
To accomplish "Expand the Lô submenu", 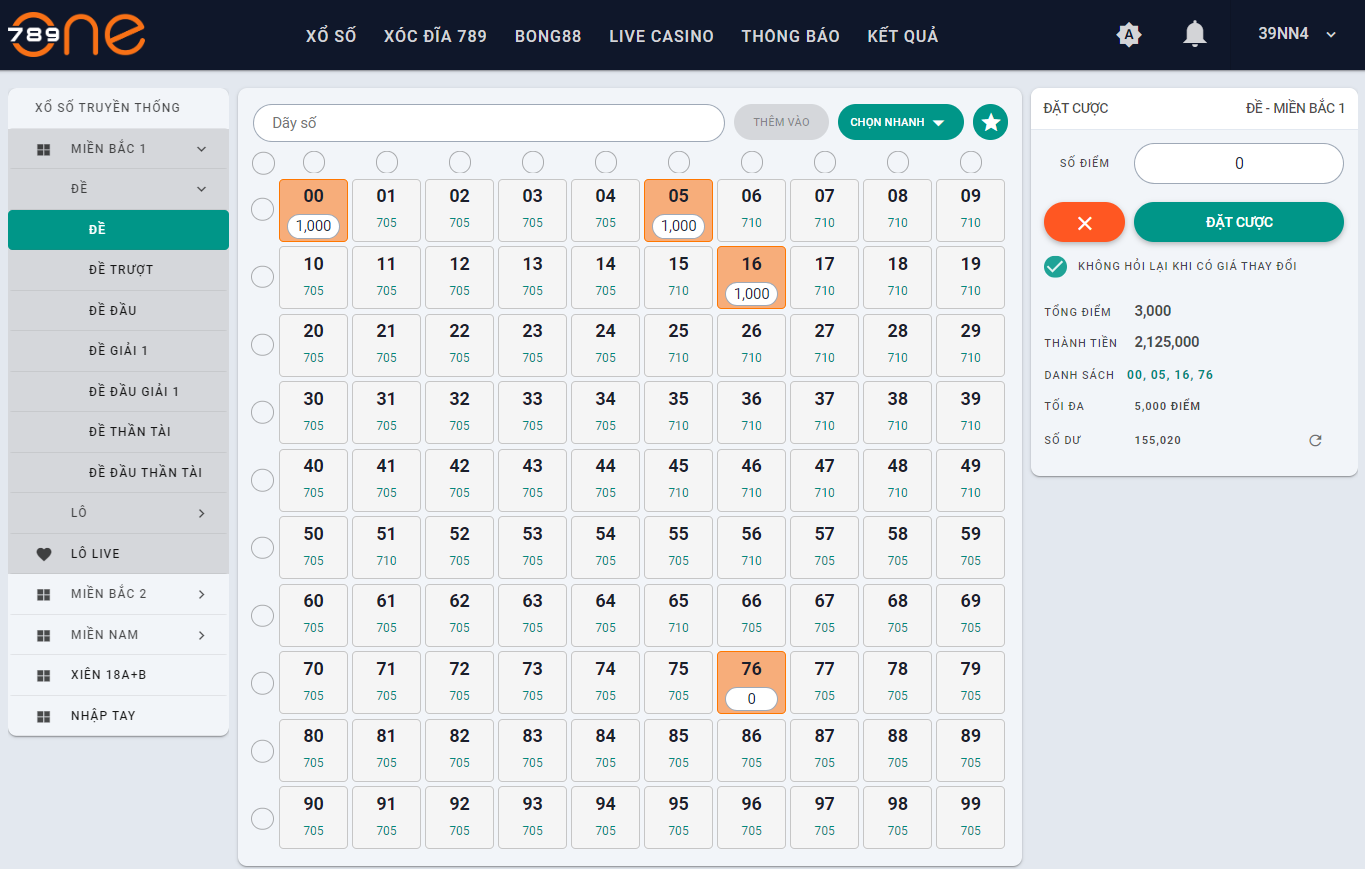I will [x=118, y=513].
